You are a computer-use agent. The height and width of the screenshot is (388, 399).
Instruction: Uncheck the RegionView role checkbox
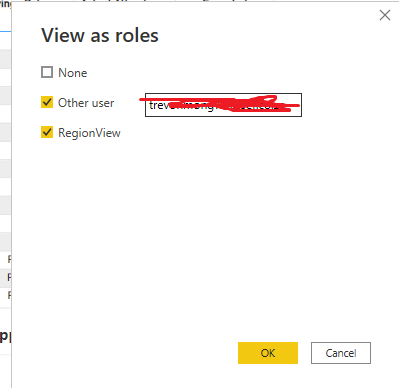pyautogui.click(x=47, y=132)
